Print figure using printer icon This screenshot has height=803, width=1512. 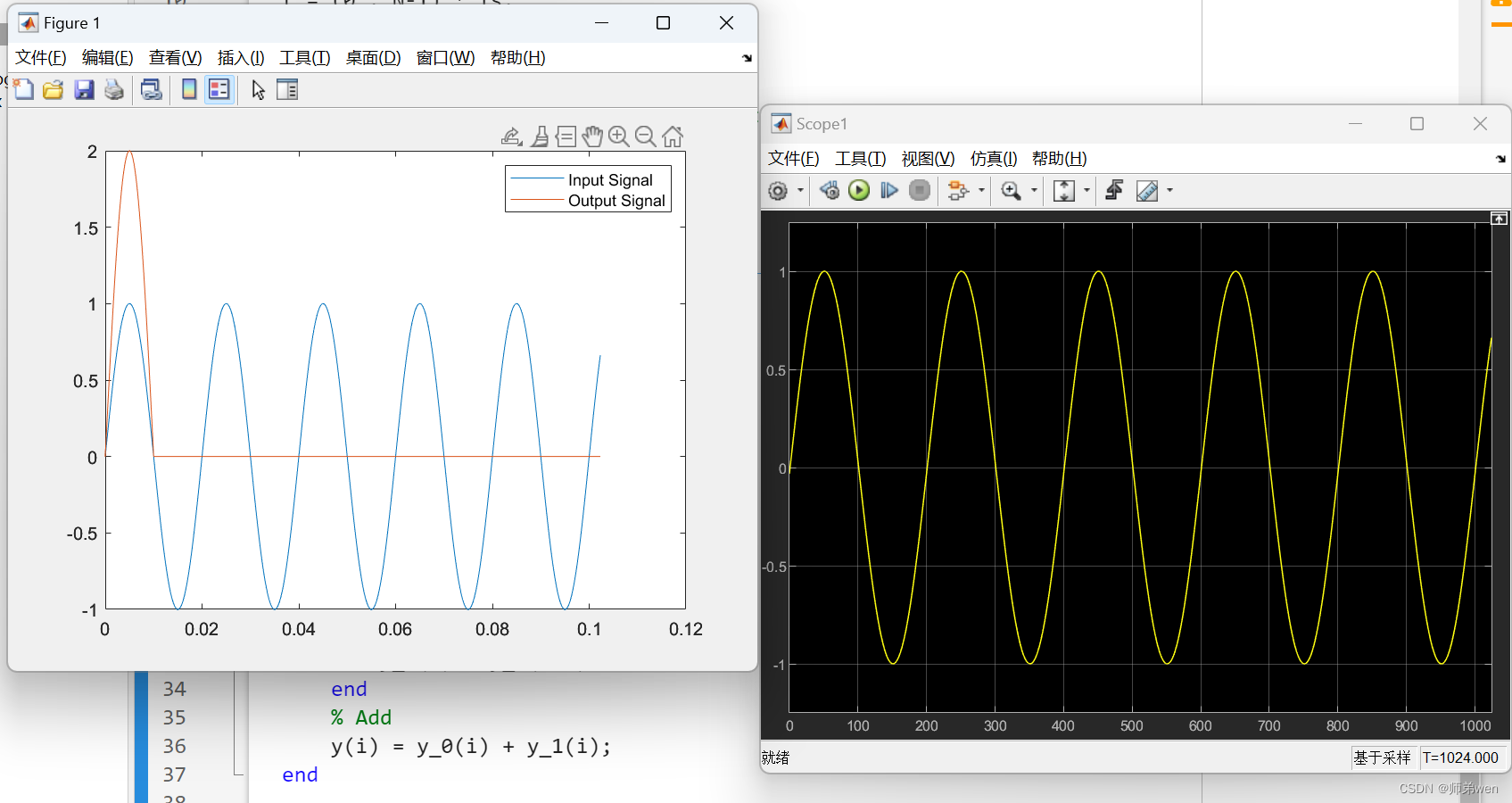pos(114,89)
